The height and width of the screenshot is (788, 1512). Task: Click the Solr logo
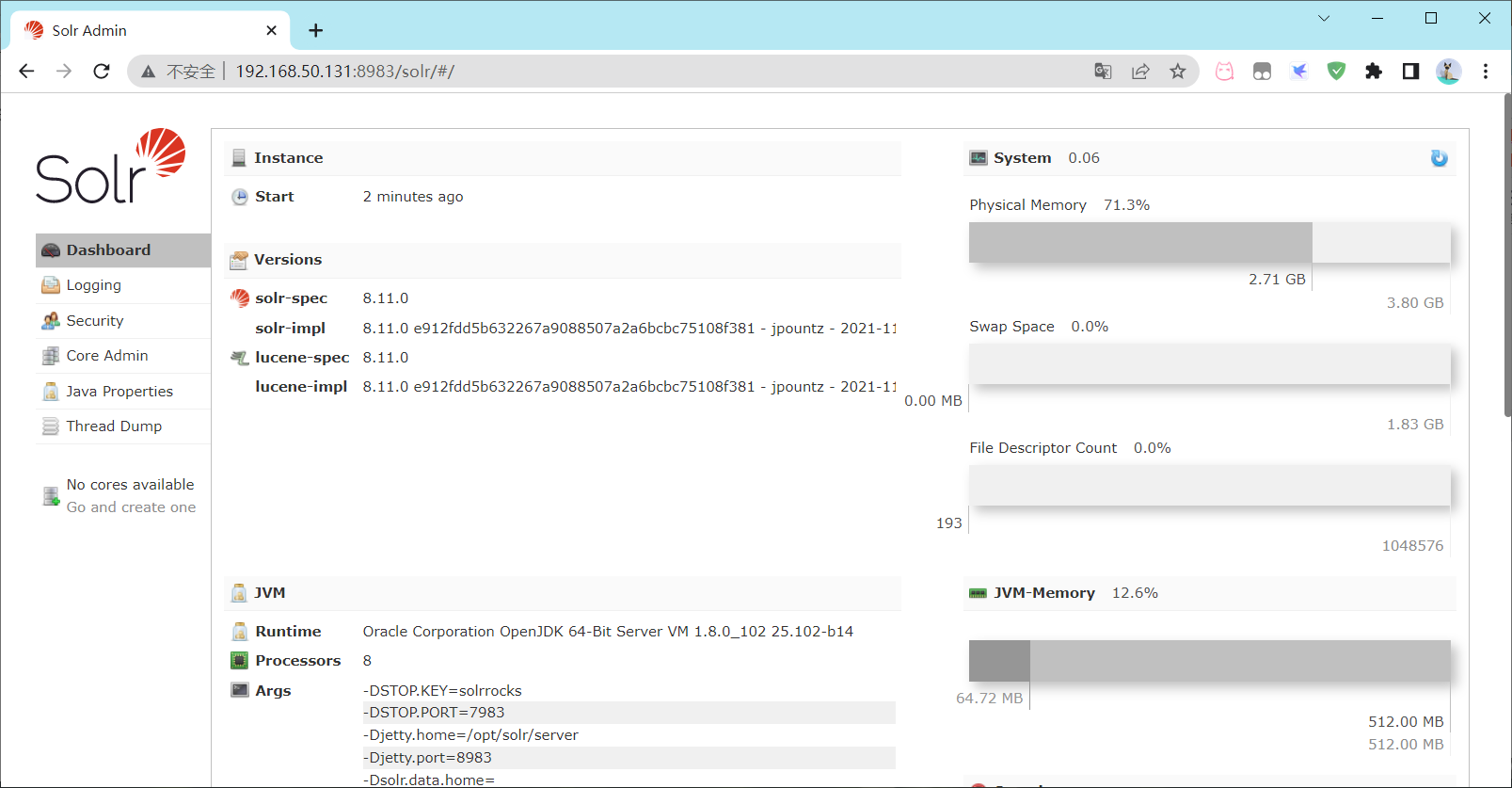[x=111, y=167]
